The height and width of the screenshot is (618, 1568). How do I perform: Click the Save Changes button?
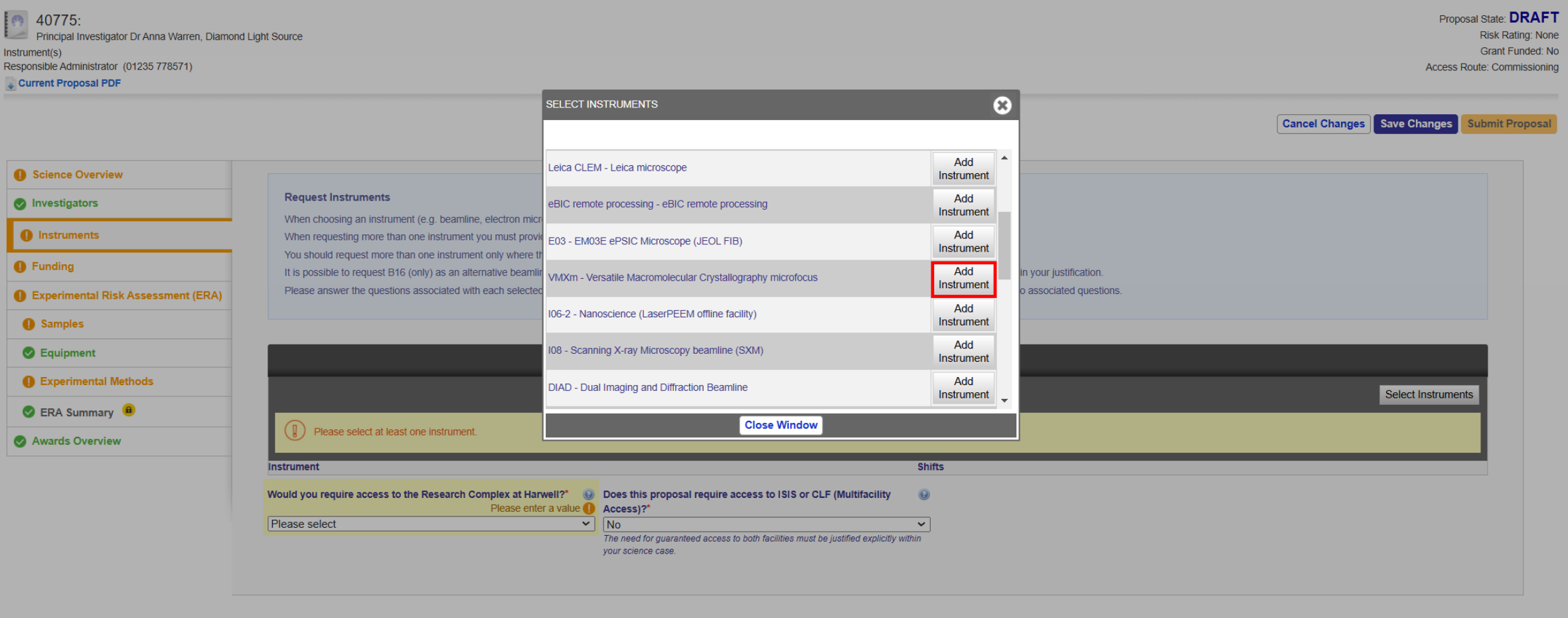tap(1415, 124)
